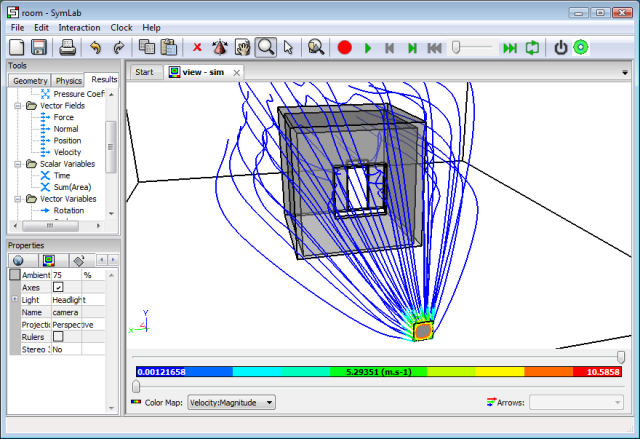Open the Clock menu

pyautogui.click(x=121, y=28)
